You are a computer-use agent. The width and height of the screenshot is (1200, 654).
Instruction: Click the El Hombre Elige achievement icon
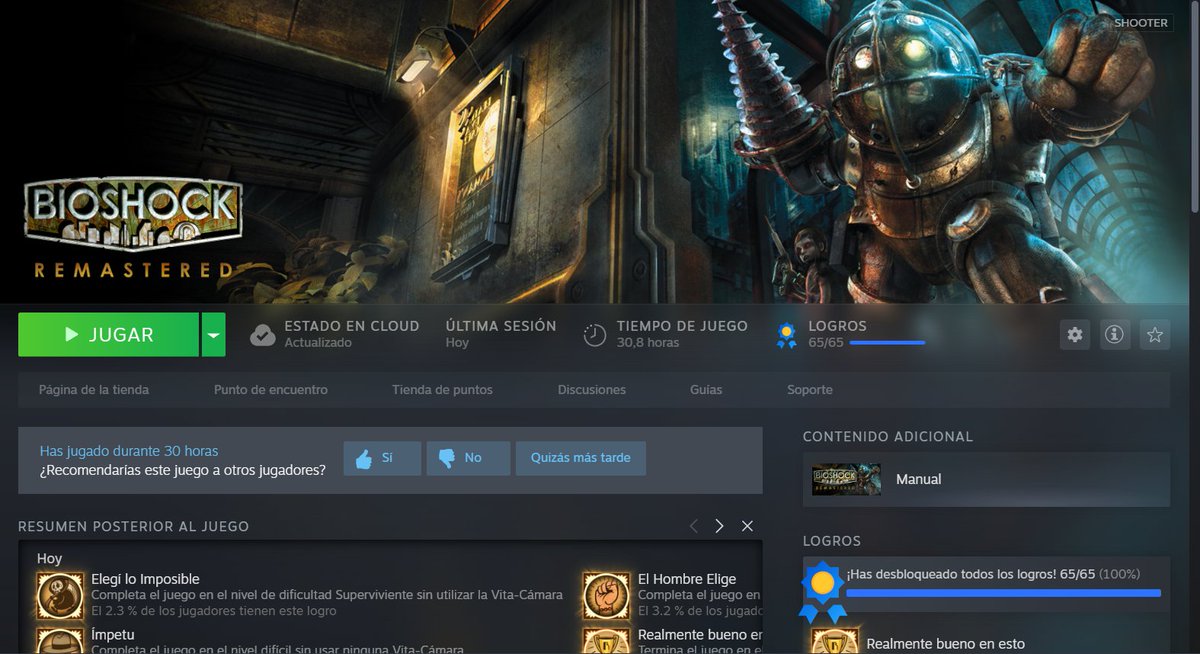608,596
